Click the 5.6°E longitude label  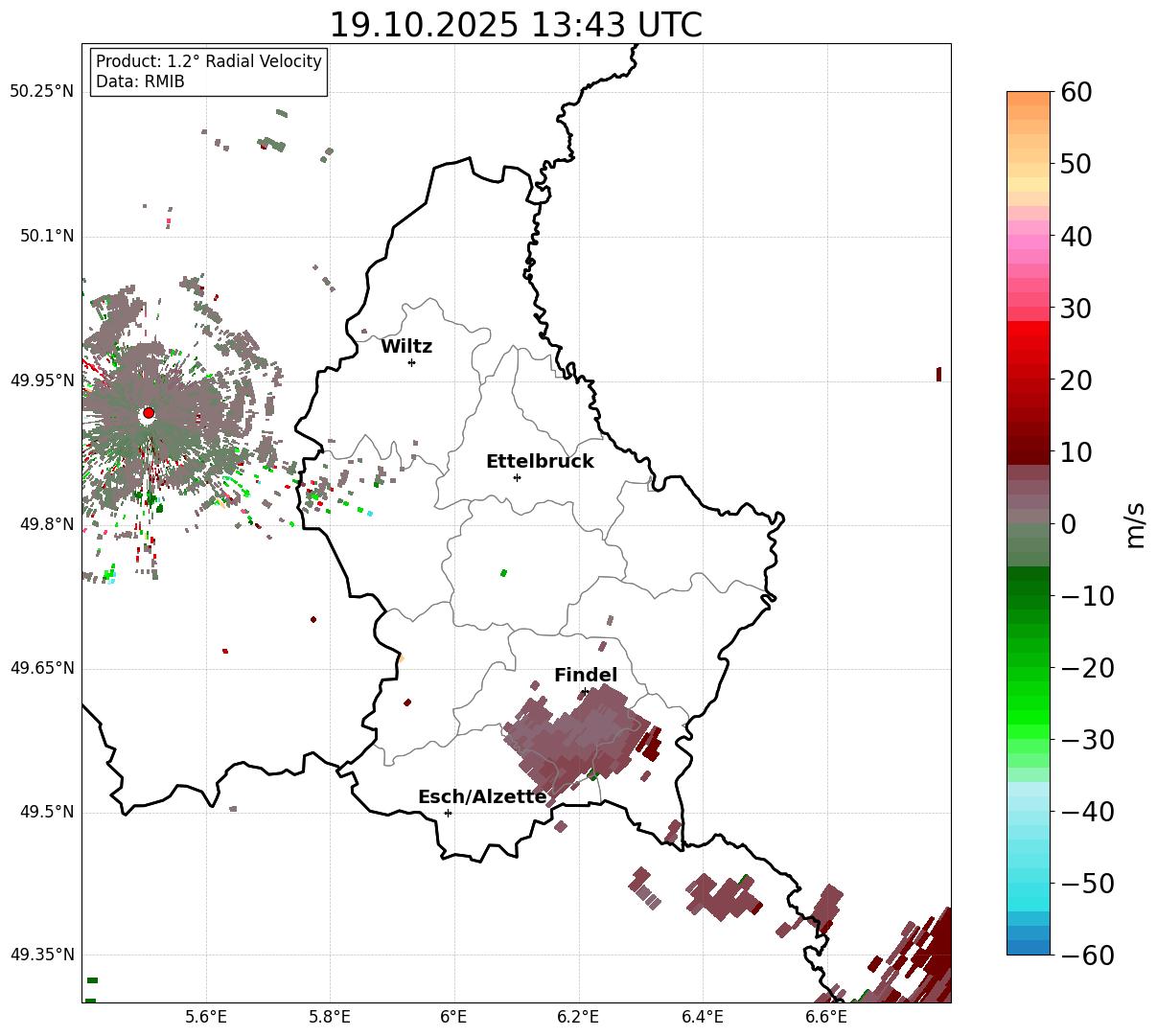pos(206,1018)
